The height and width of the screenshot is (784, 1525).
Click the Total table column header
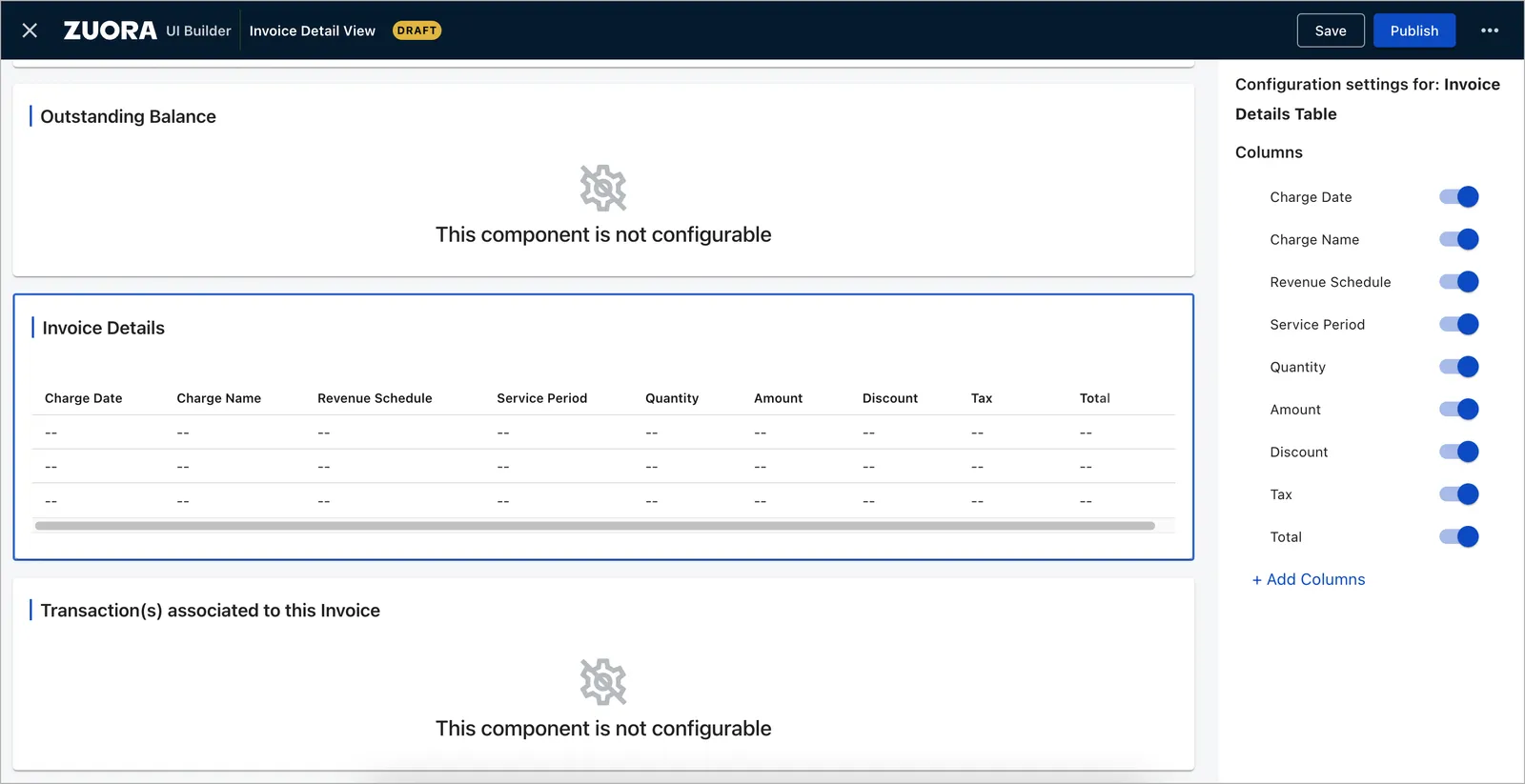point(1095,398)
